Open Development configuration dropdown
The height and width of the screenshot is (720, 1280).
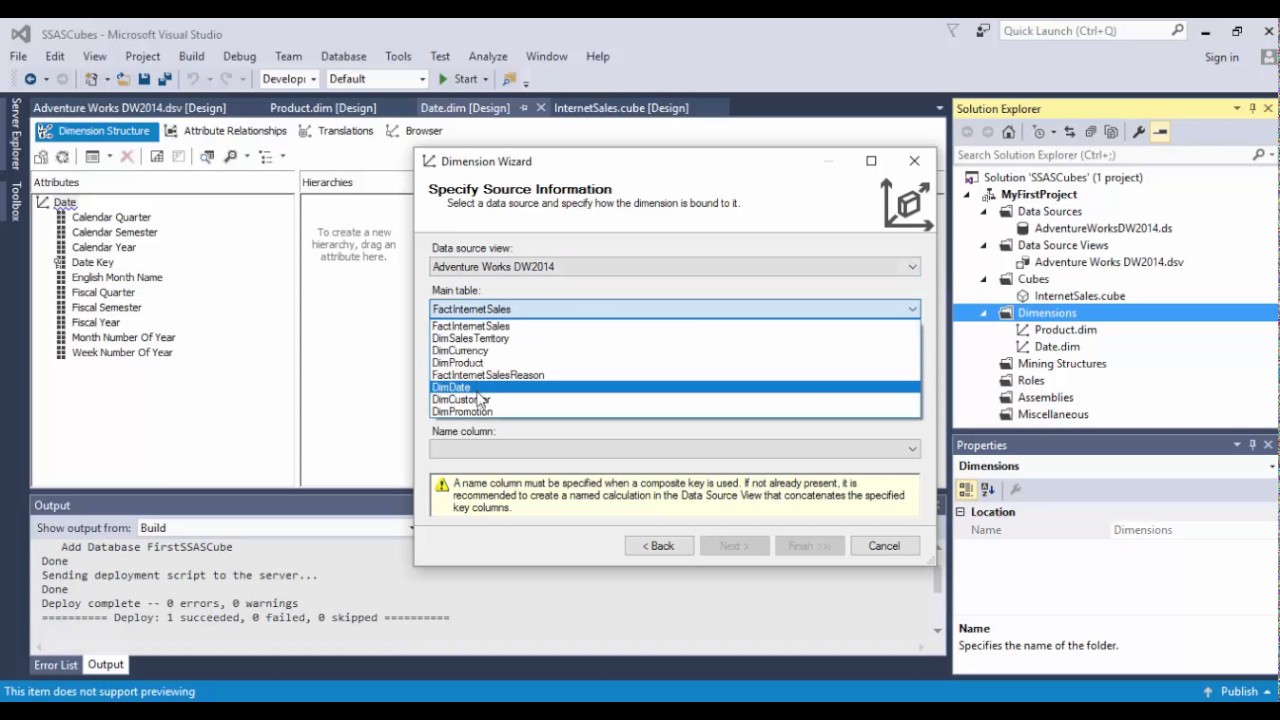click(313, 79)
